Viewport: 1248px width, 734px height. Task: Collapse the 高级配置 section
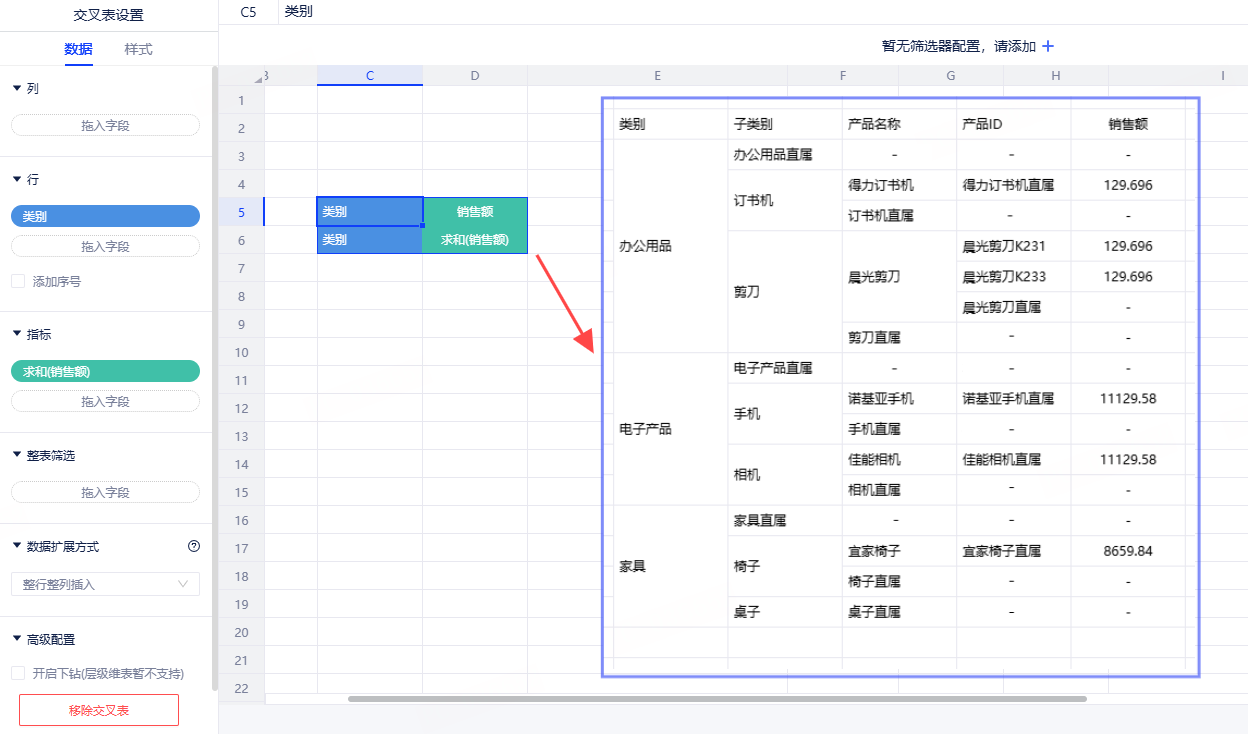[17, 640]
